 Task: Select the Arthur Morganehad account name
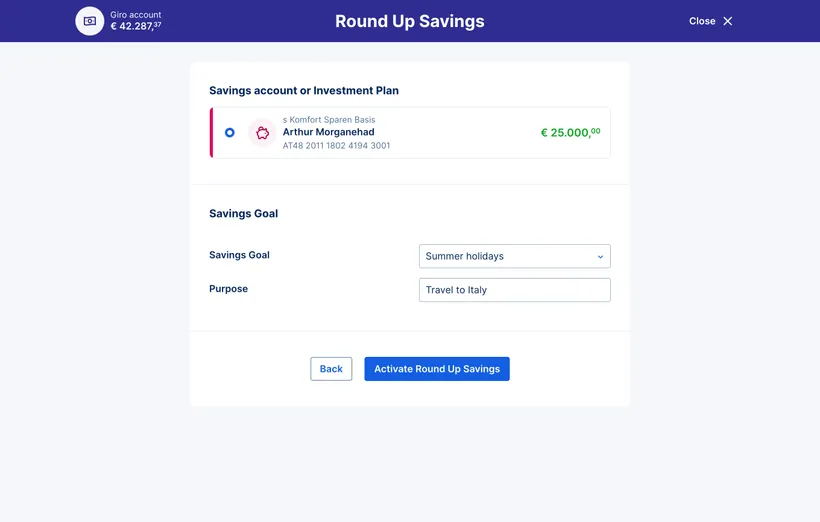click(x=328, y=132)
